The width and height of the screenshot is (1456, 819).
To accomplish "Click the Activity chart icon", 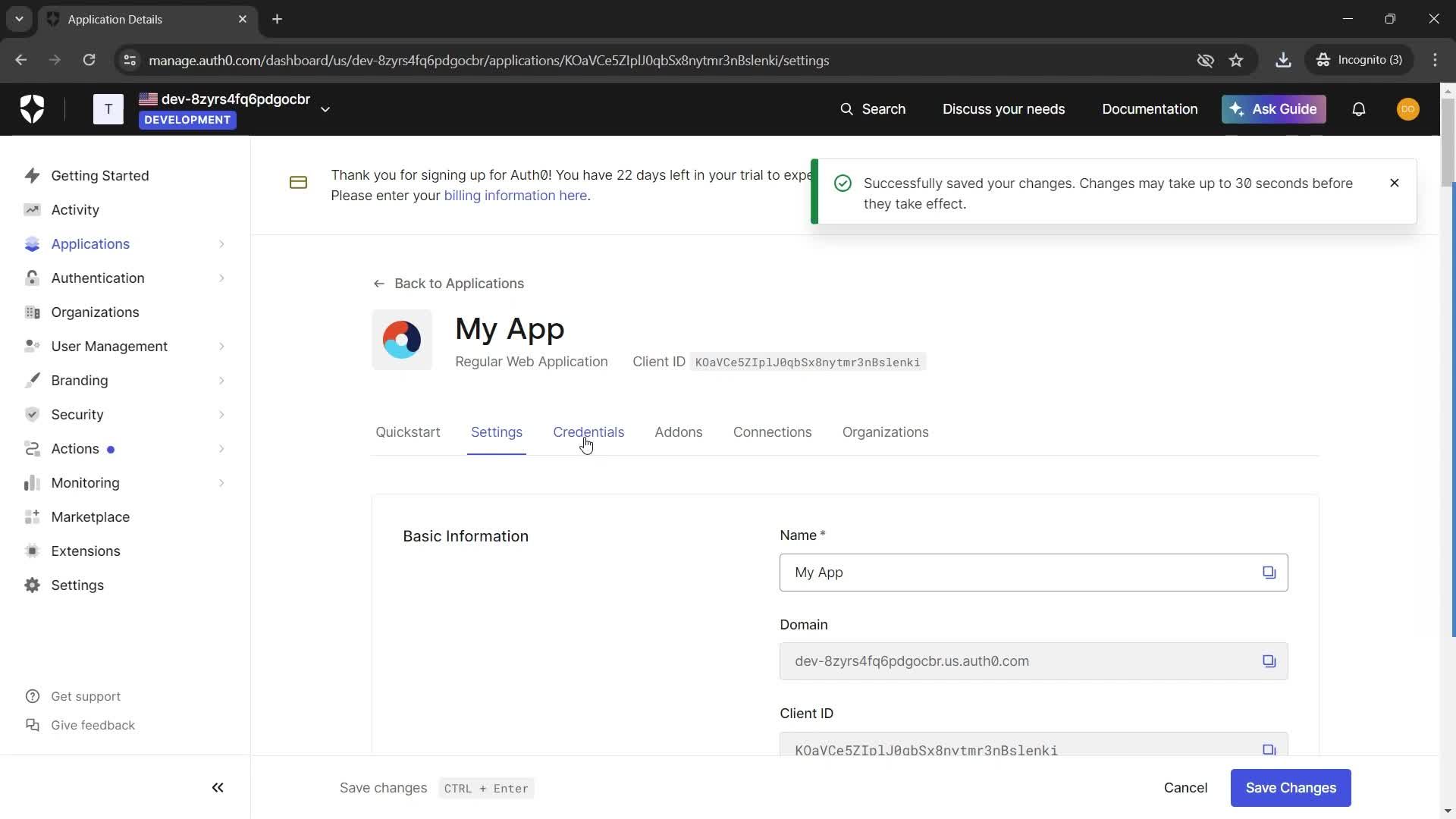I will (32, 209).
